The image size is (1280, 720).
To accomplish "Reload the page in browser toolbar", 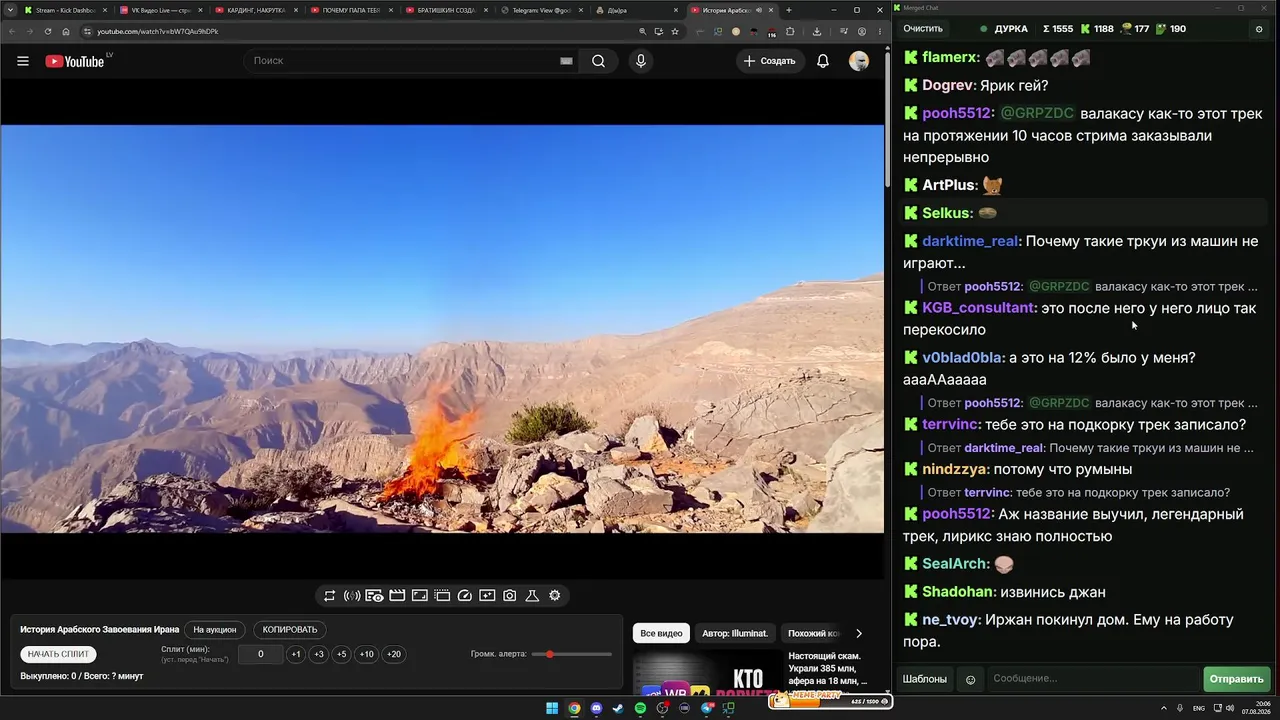I will point(48,31).
